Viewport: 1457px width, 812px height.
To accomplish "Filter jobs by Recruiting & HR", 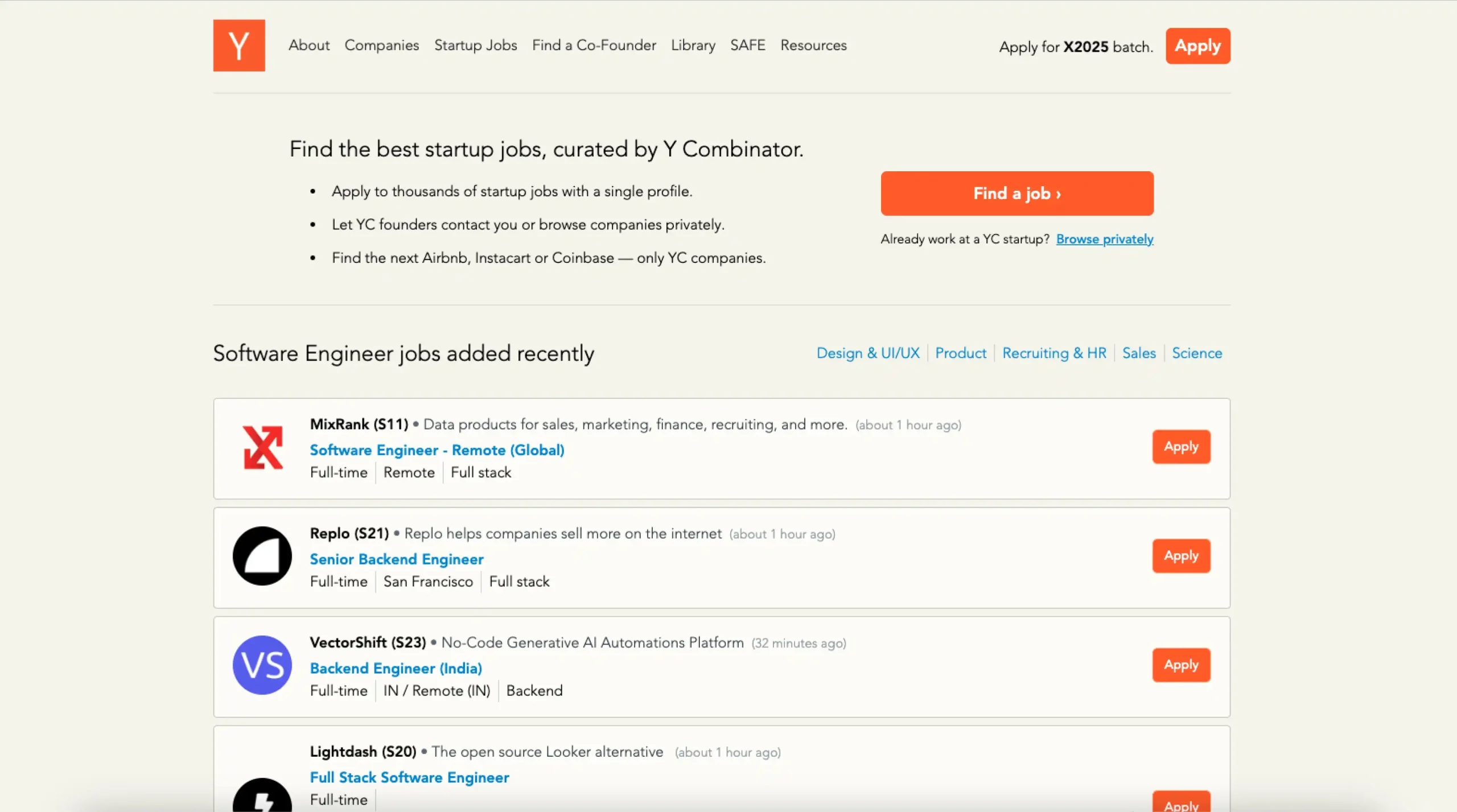I will click(1054, 353).
